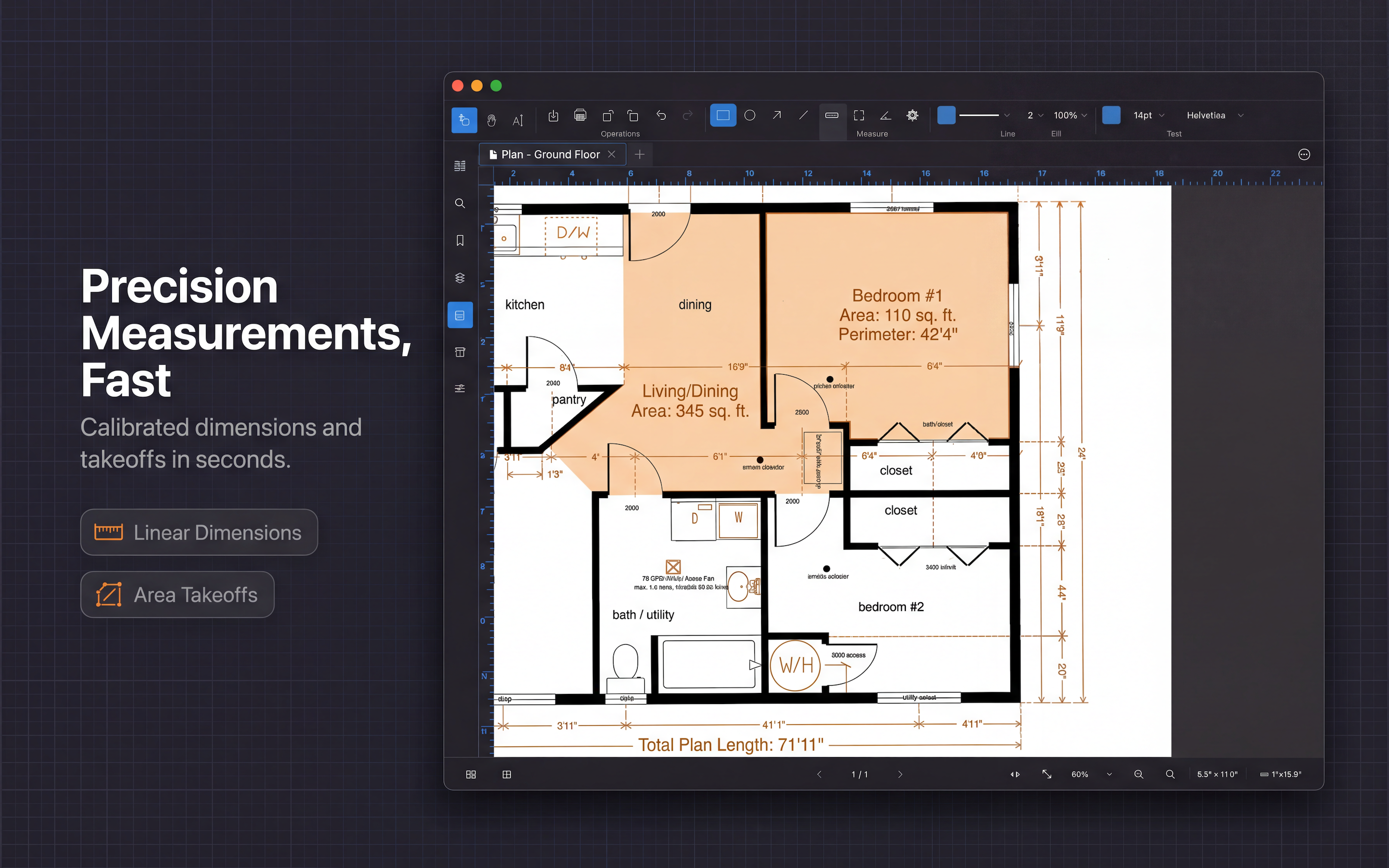Open the 14pt font size dropdown
Screen dimensions: 1389x868
[x=1148, y=115]
